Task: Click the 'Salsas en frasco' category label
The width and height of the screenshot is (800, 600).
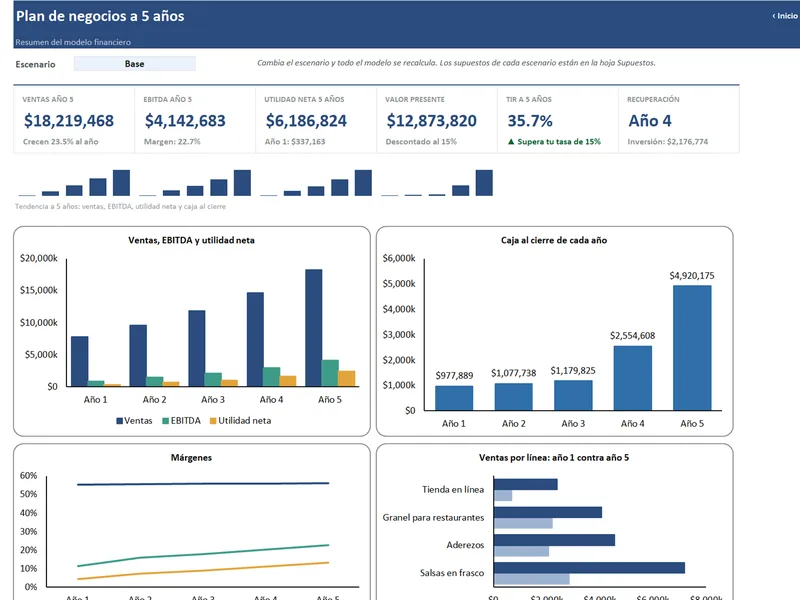Action: coord(452,573)
